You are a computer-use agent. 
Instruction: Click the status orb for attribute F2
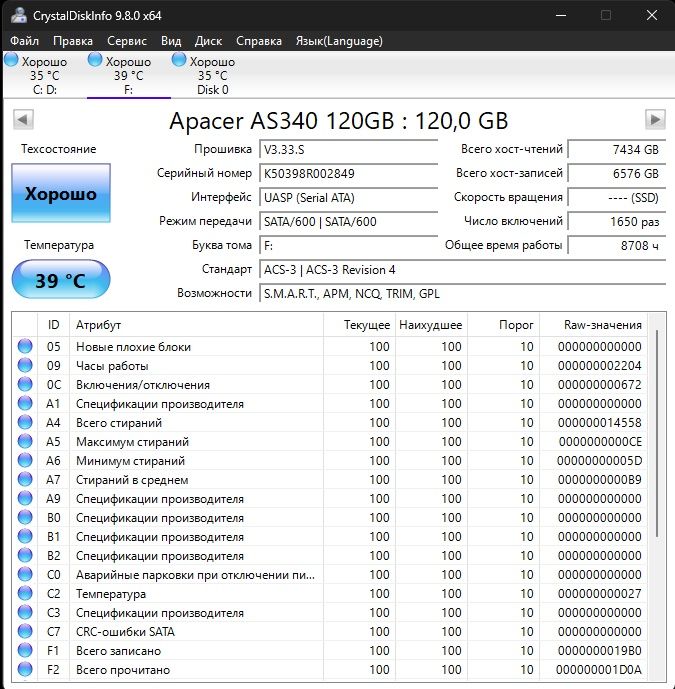[25, 669]
